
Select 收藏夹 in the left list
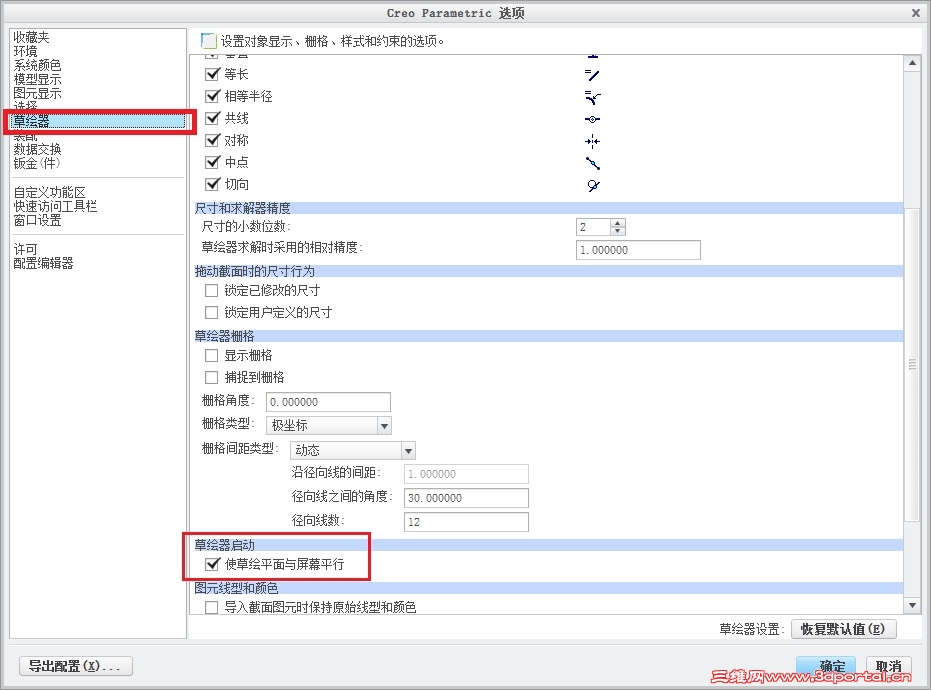(x=31, y=37)
